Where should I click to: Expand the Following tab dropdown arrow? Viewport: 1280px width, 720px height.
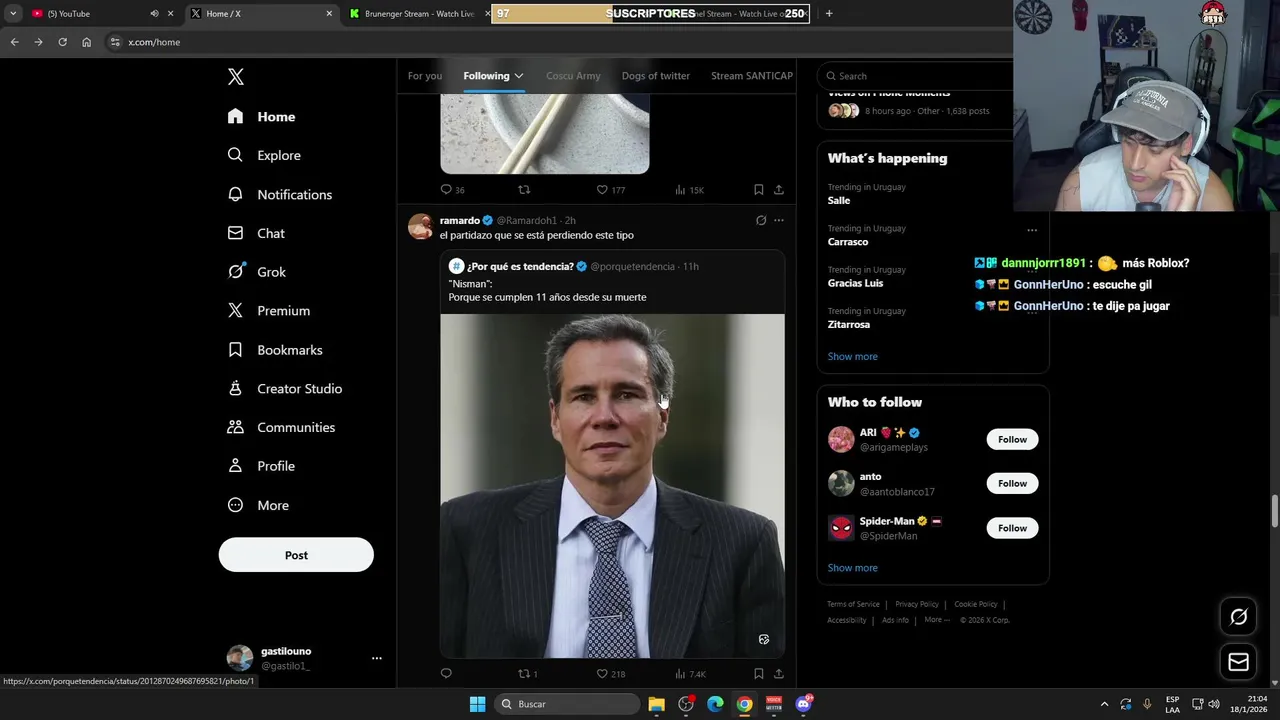[518, 76]
